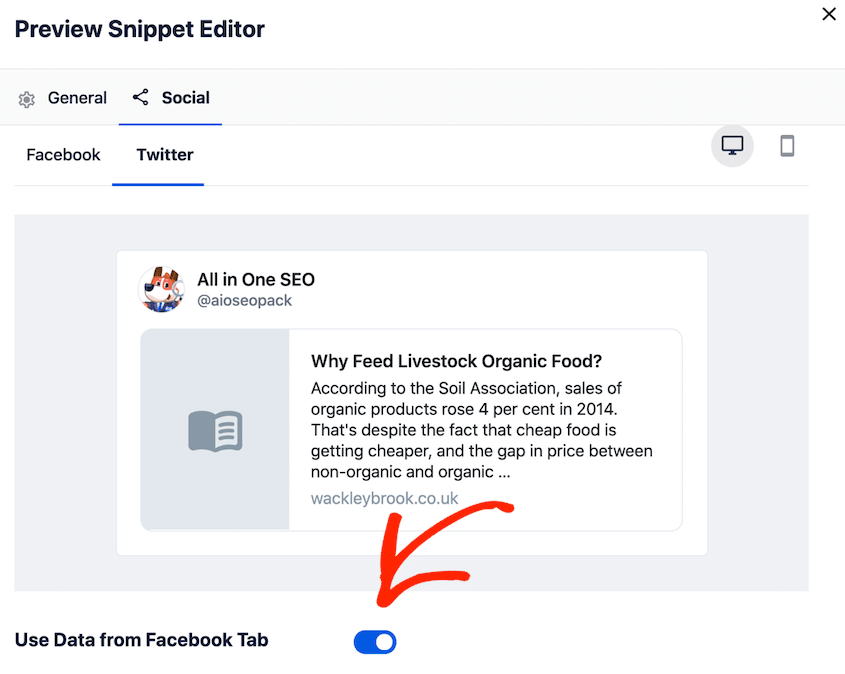
Task: Disable Use Data from Facebook Tab
Action: pos(375,641)
